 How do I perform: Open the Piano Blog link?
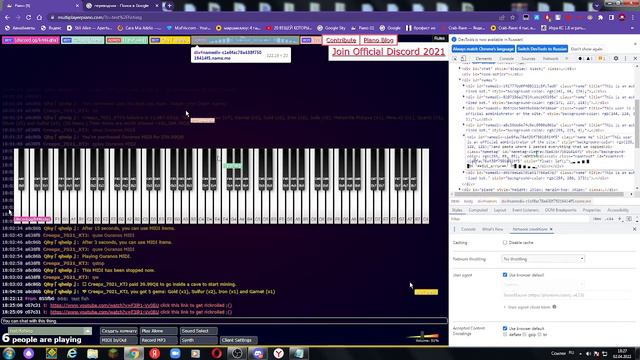378,40
